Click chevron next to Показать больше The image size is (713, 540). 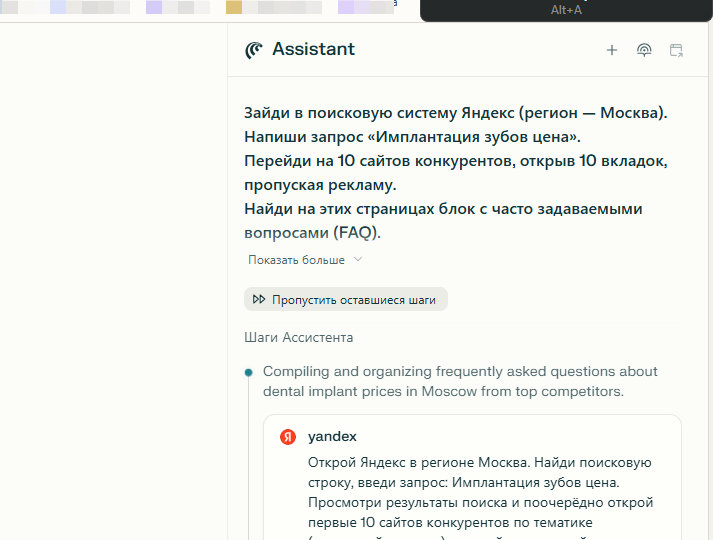pos(358,259)
